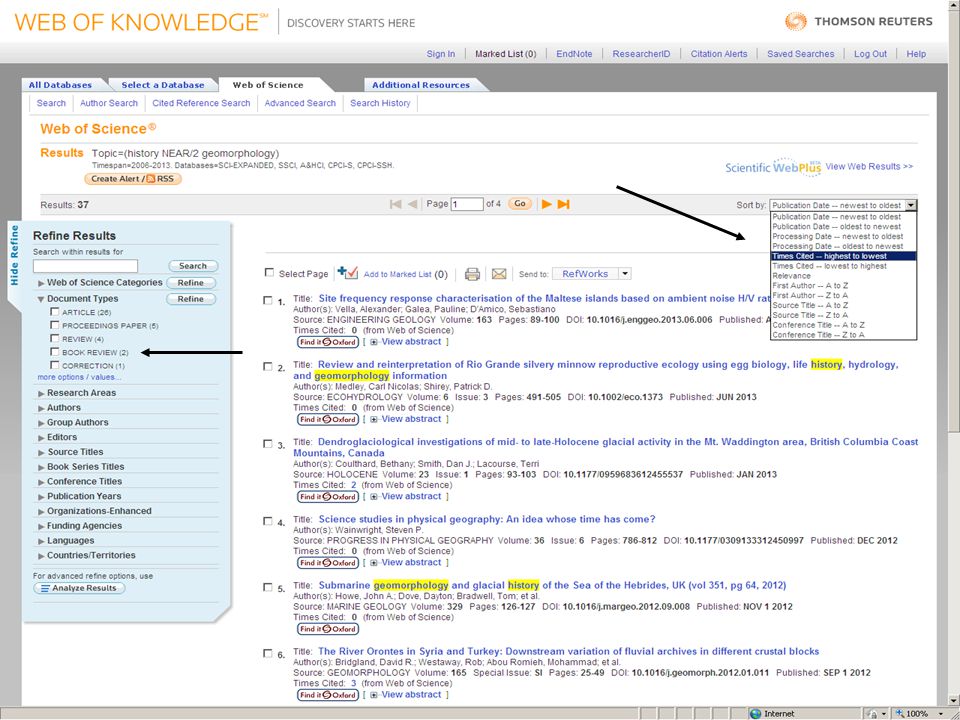Go to next page orange arrow
960x720 pixels.
click(x=547, y=204)
